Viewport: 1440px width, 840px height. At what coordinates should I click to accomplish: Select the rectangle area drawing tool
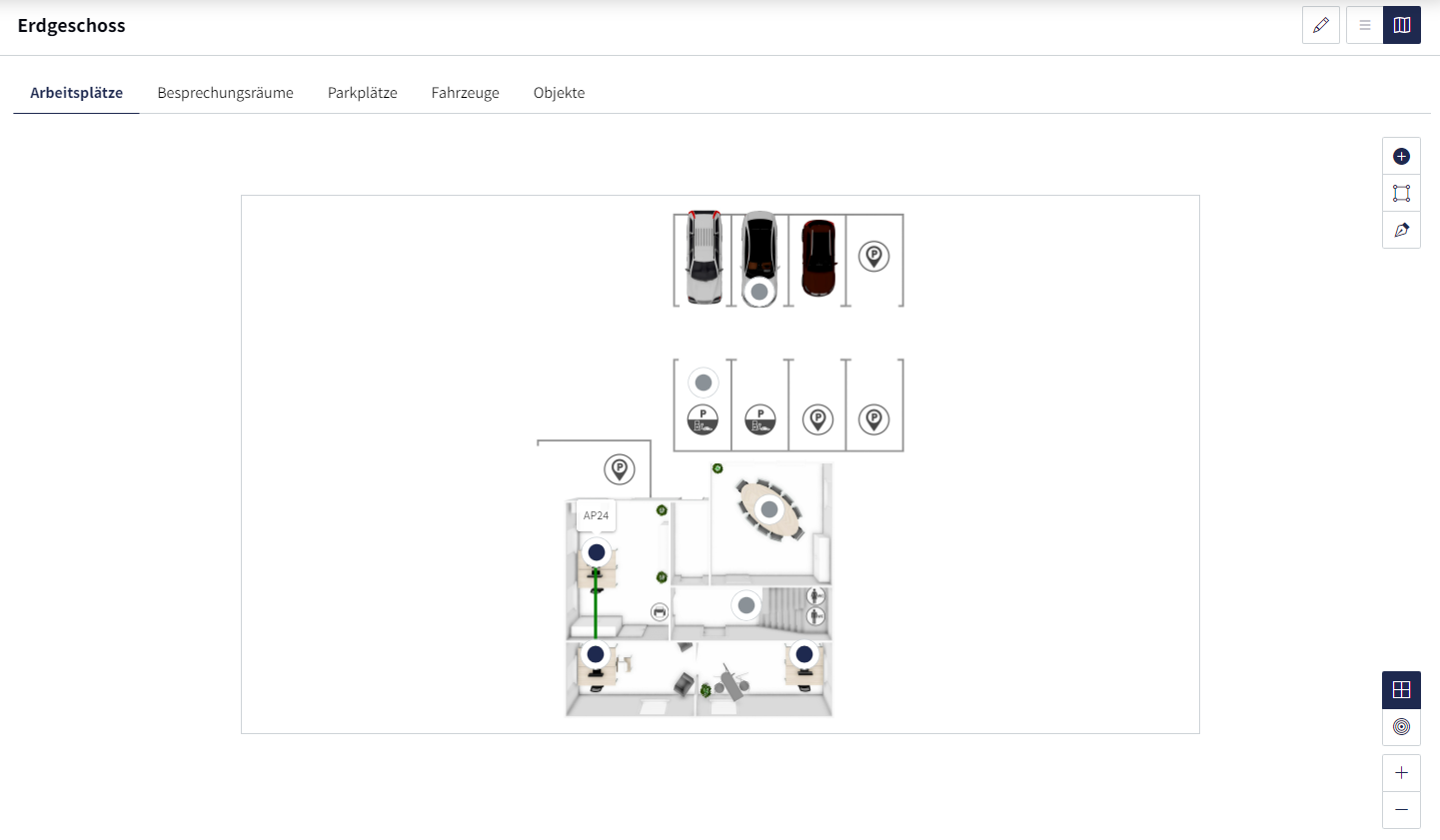click(1401, 193)
